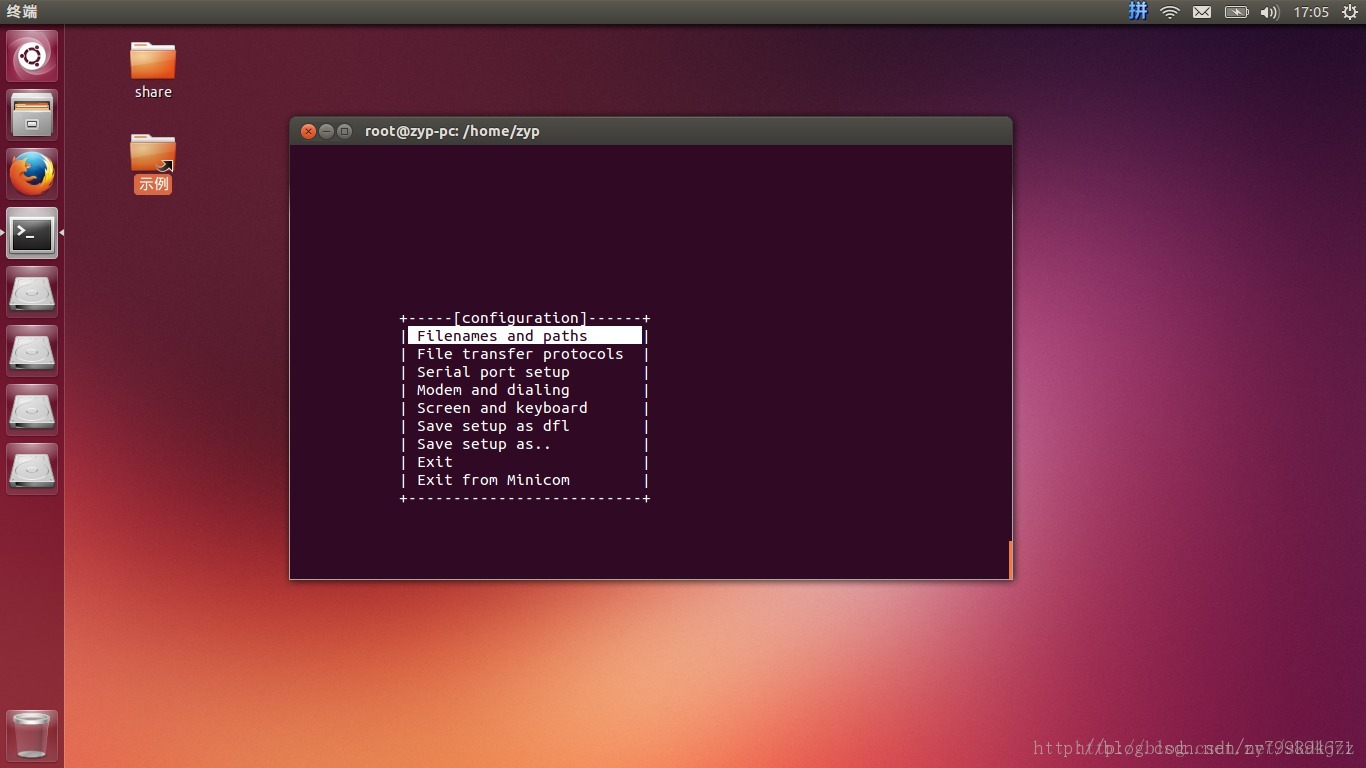1366x768 pixels.
Task: Launch Firefox from the launcher
Action: tap(32, 174)
